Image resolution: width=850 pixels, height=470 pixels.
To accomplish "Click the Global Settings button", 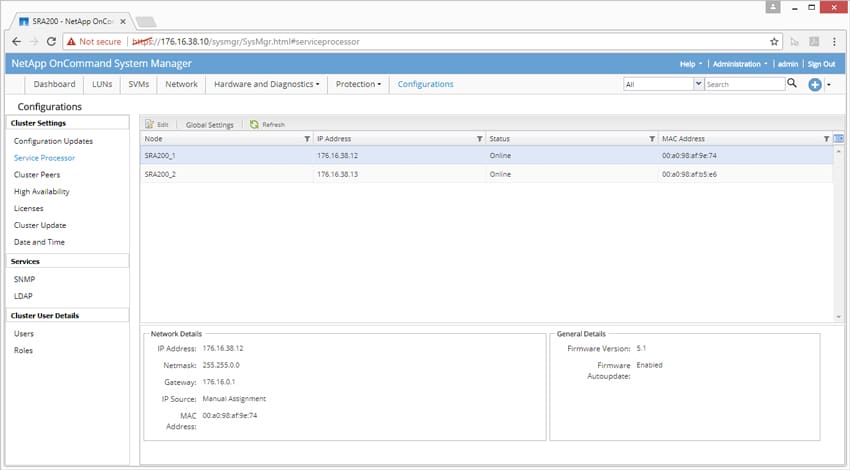I will (x=209, y=125).
